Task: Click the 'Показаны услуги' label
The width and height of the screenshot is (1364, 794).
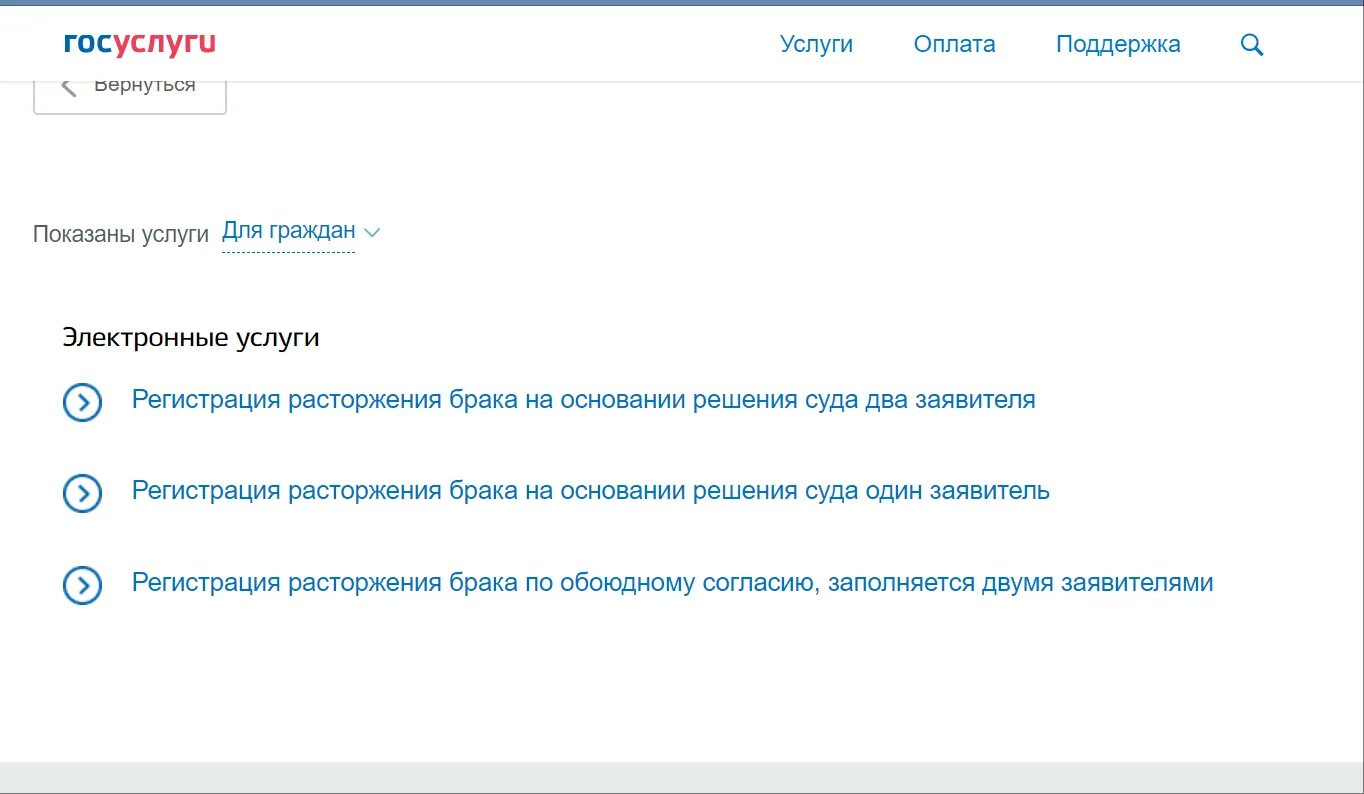Action: pos(121,234)
